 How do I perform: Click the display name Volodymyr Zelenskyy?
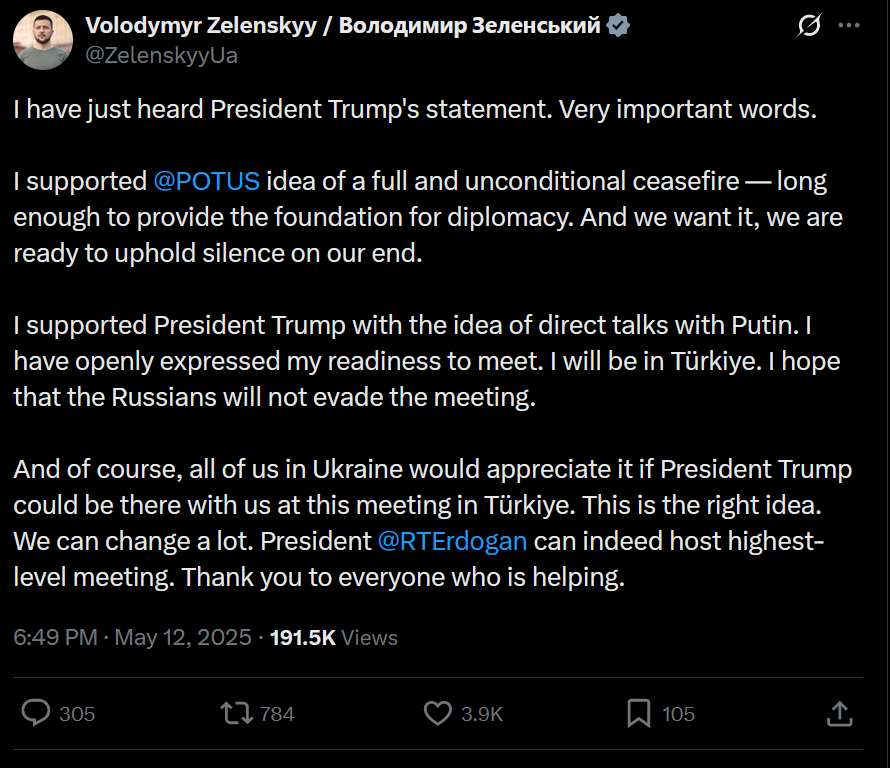pyautogui.click(x=201, y=26)
